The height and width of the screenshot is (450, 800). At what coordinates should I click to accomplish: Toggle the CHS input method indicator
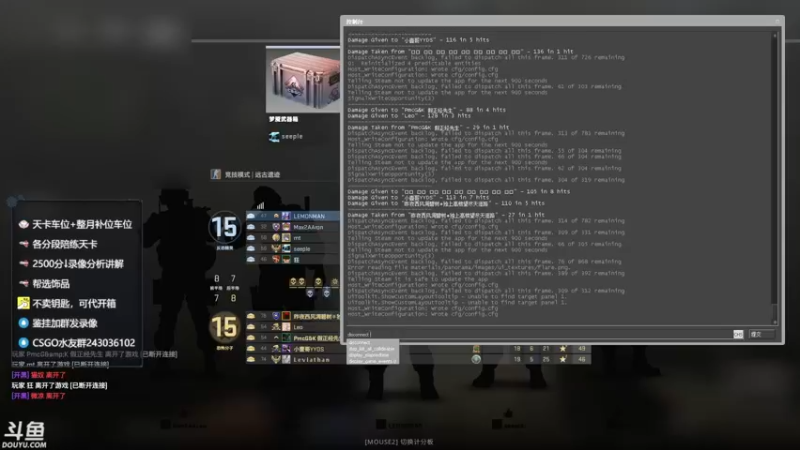(x=738, y=334)
